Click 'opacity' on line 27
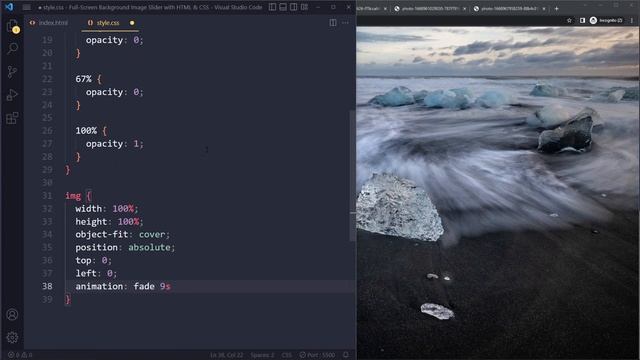The width and height of the screenshot is (640, 360). click(x=104, y=144)
